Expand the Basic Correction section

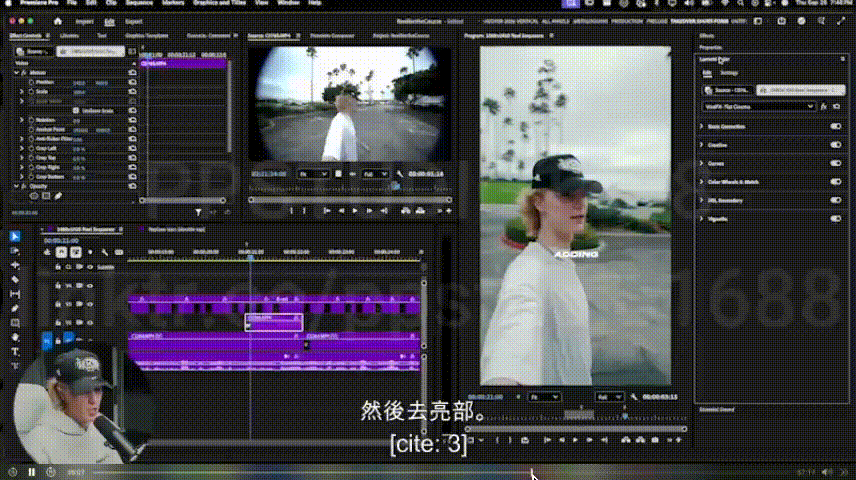[702, 126]
